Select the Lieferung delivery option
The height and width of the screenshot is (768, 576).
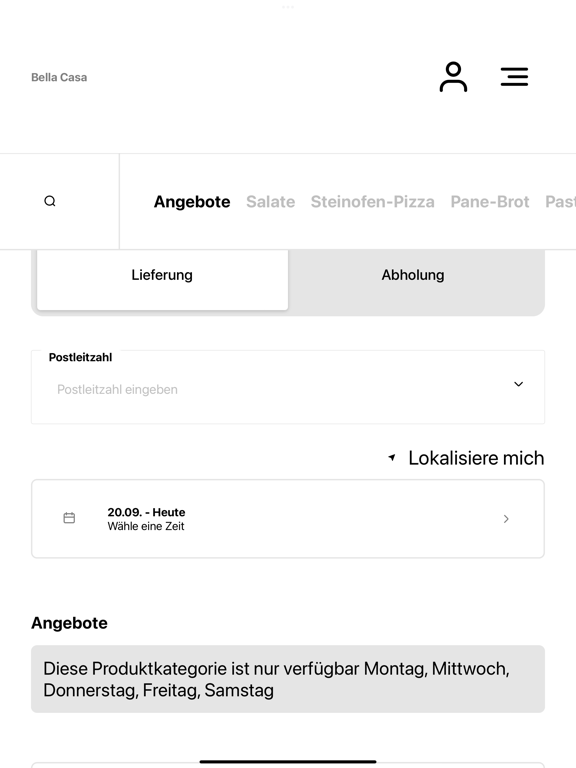pos(162,277)
